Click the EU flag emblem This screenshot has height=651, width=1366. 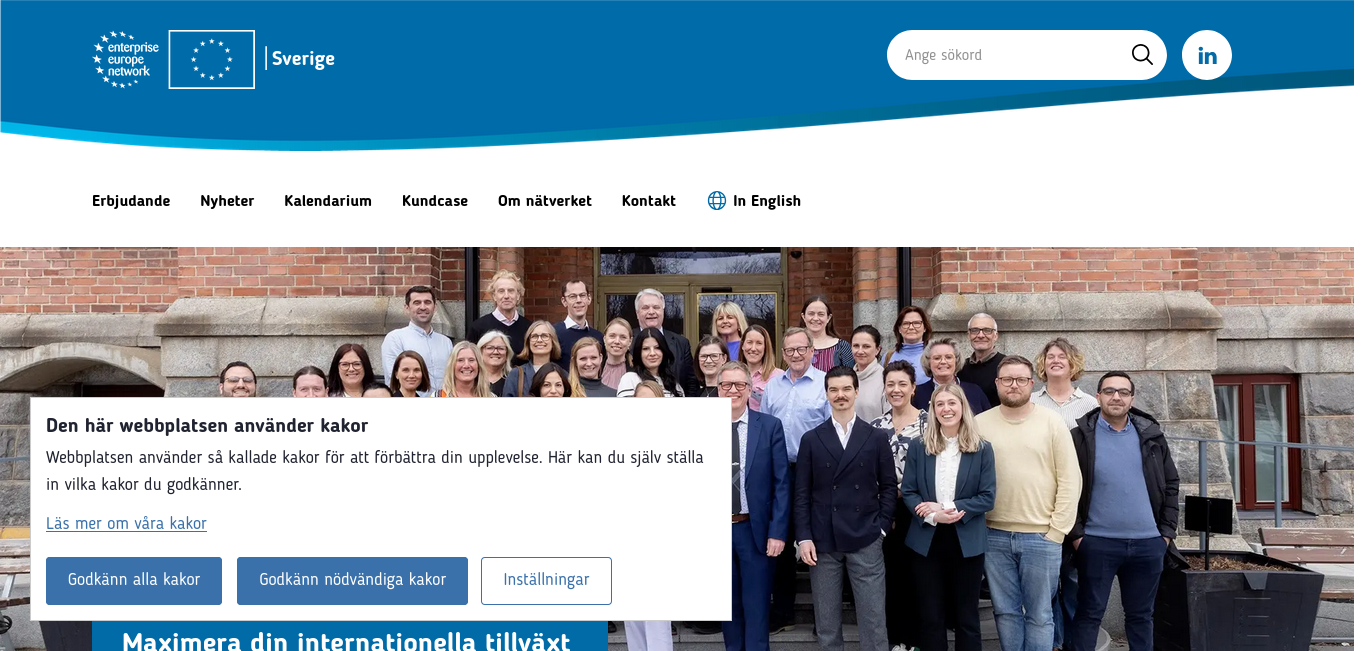[212, 59]
